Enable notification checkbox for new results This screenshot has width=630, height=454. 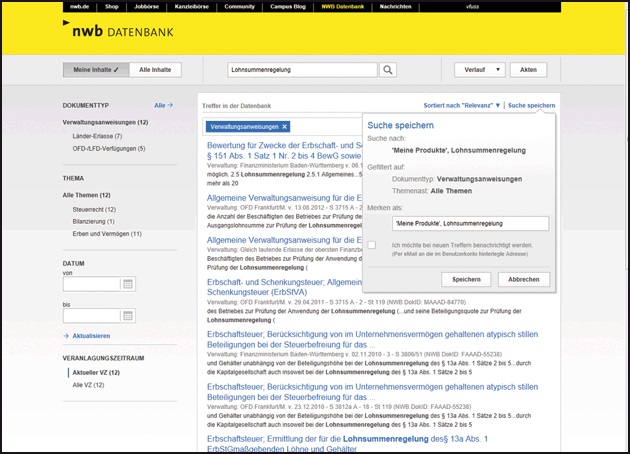pyautogui.click(x=372, y=245)
